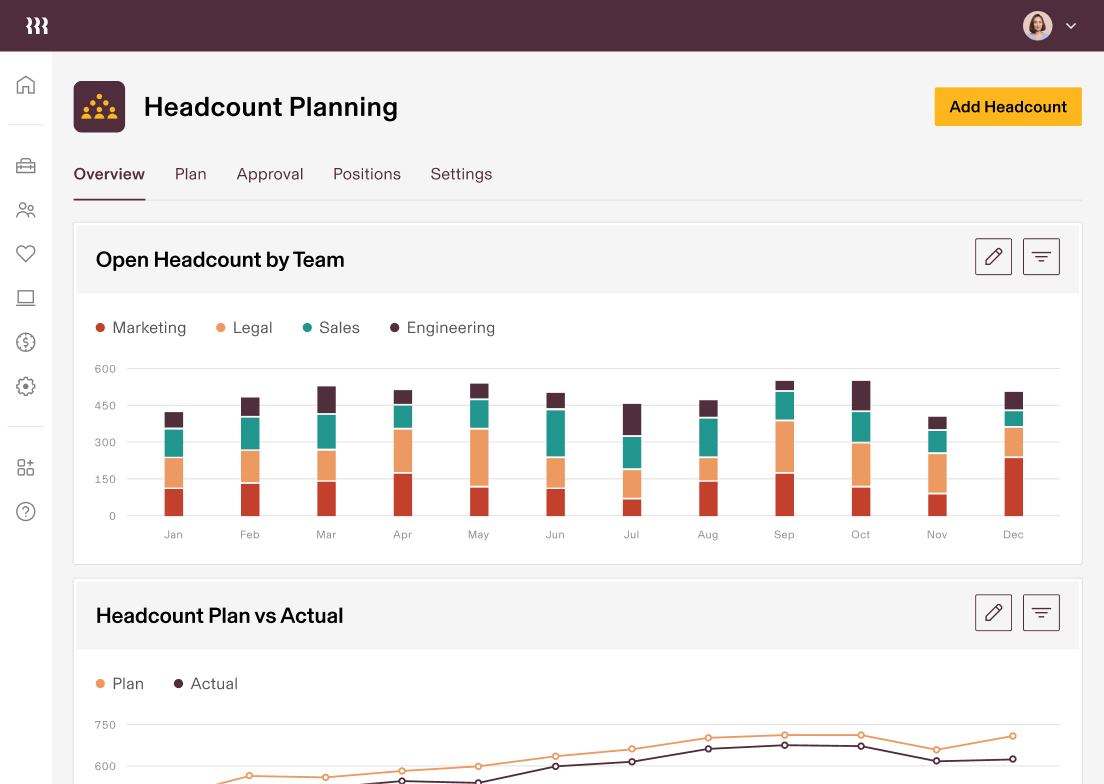Select the Home icon in the sidebar
The image size is (1104, 784).
26,84
